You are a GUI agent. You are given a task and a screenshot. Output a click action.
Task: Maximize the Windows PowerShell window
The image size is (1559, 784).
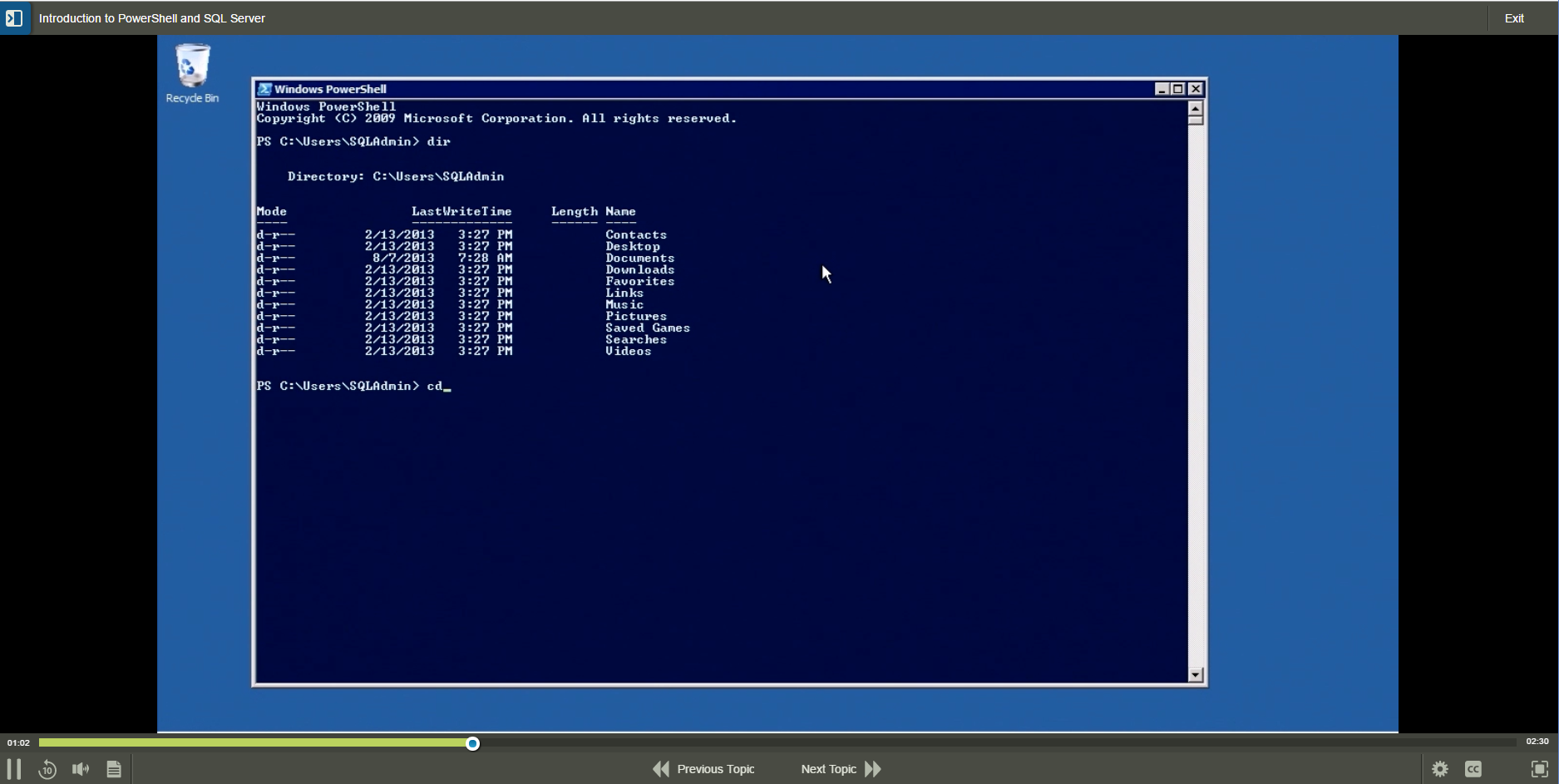point(1178,89)
